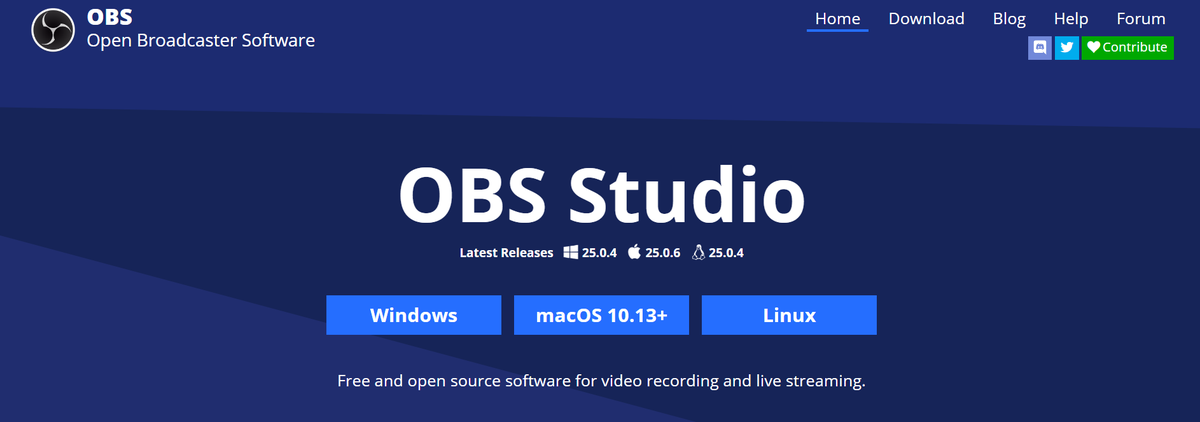Open the Twitter bird icon
The width and height of the screenshot is (1200, 422).
click(x=1067, y=47)
